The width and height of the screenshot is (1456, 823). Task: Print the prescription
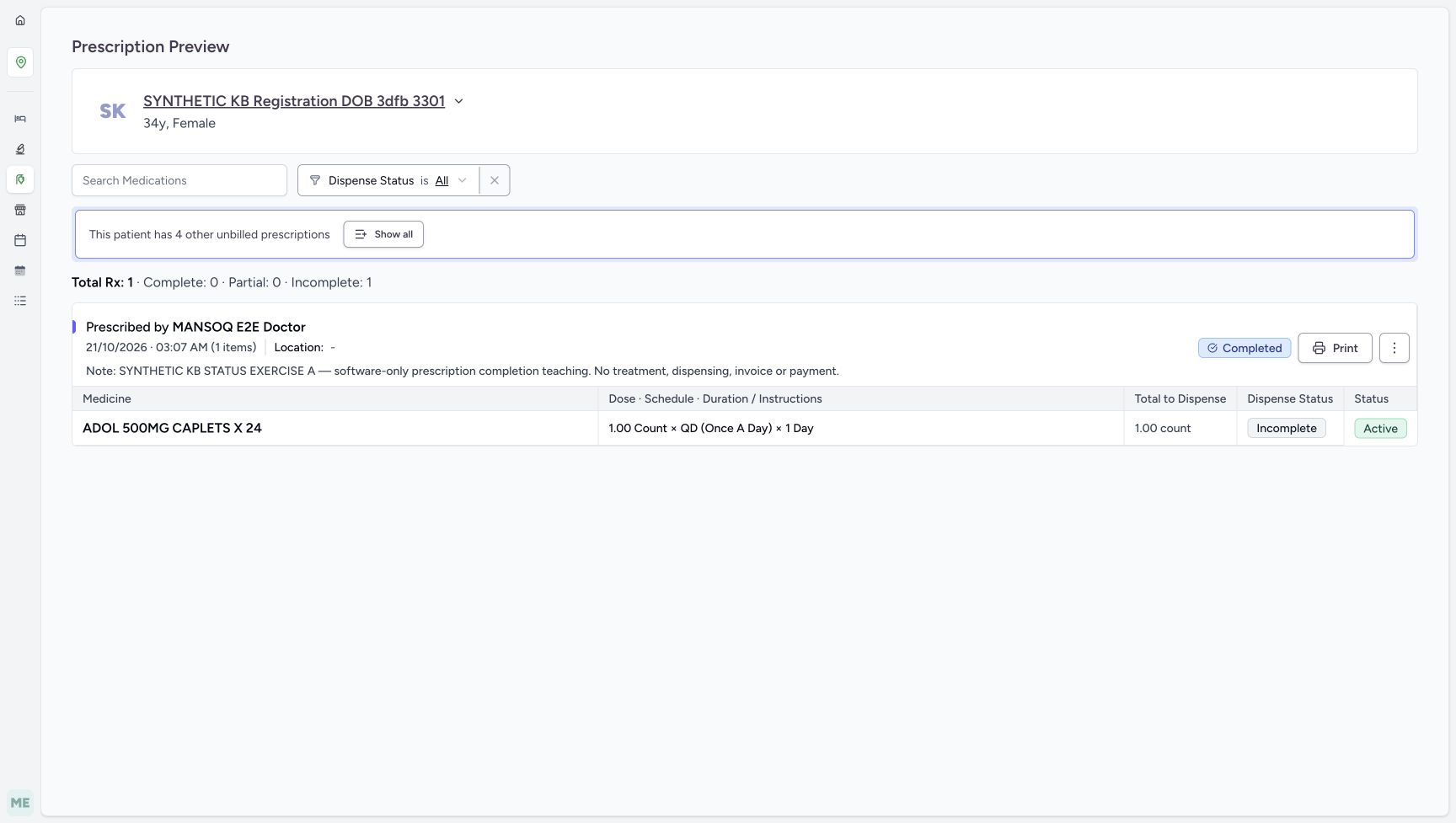tap(1335, 348)
